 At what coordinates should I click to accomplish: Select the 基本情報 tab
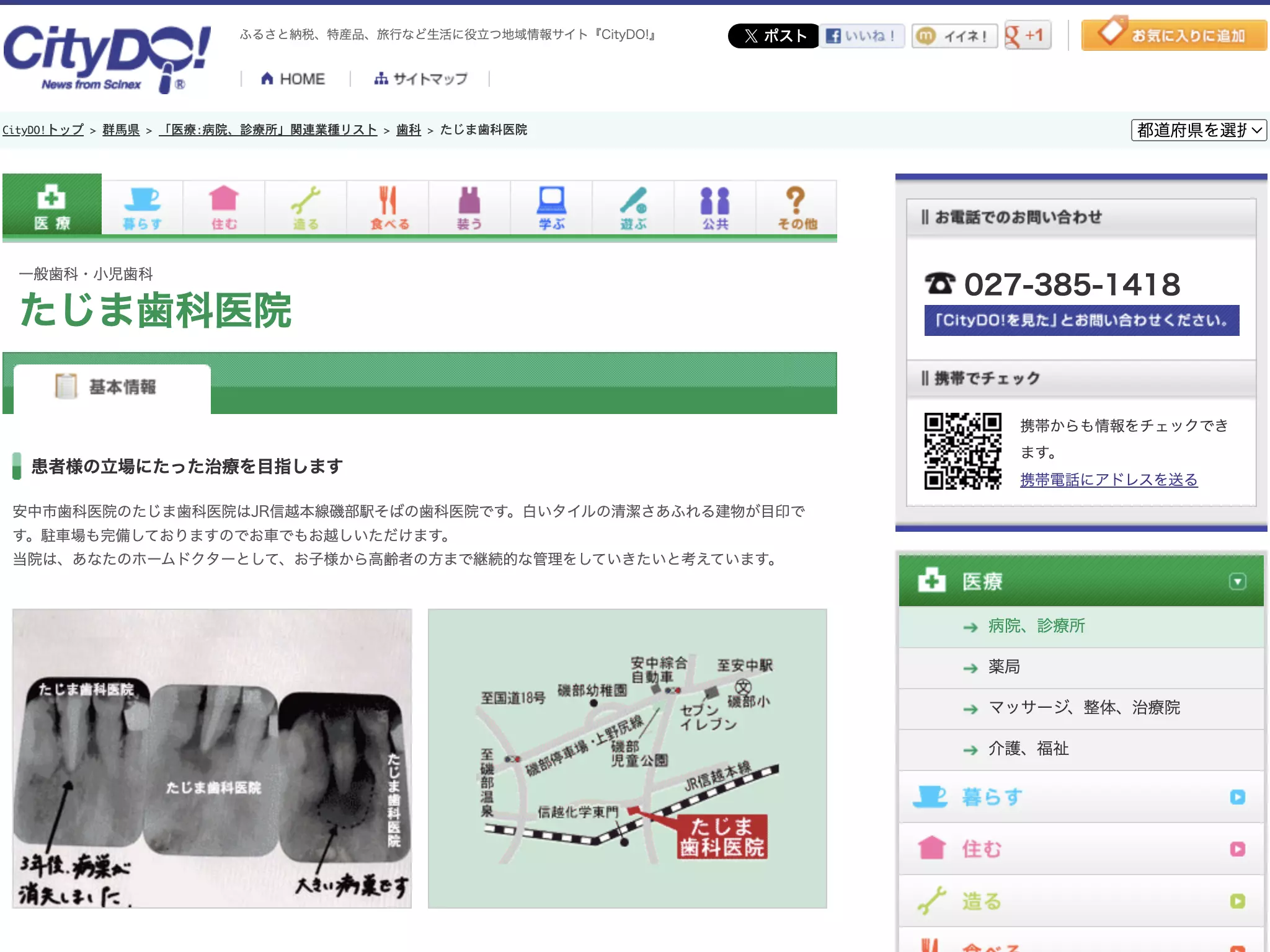(112, 388)
